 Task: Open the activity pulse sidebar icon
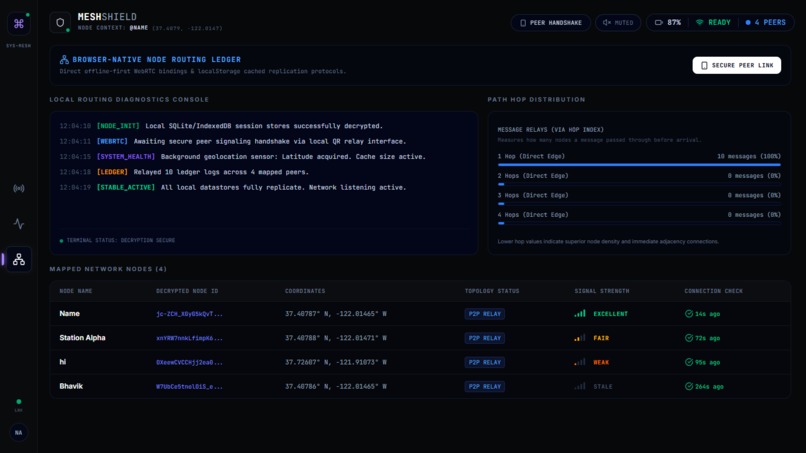pyautogui.click(x=19, y=224)
